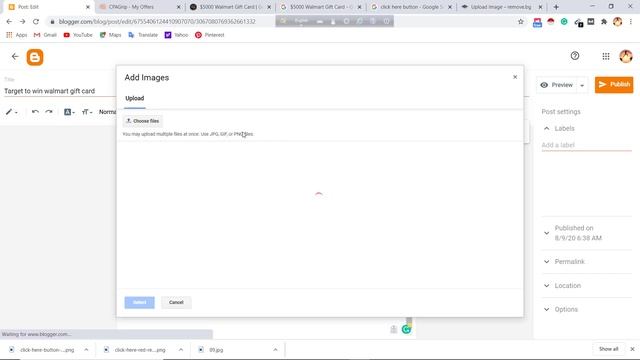Expand the Location section
The height and width of the screenshot is (360, 640).
(547, 286)
